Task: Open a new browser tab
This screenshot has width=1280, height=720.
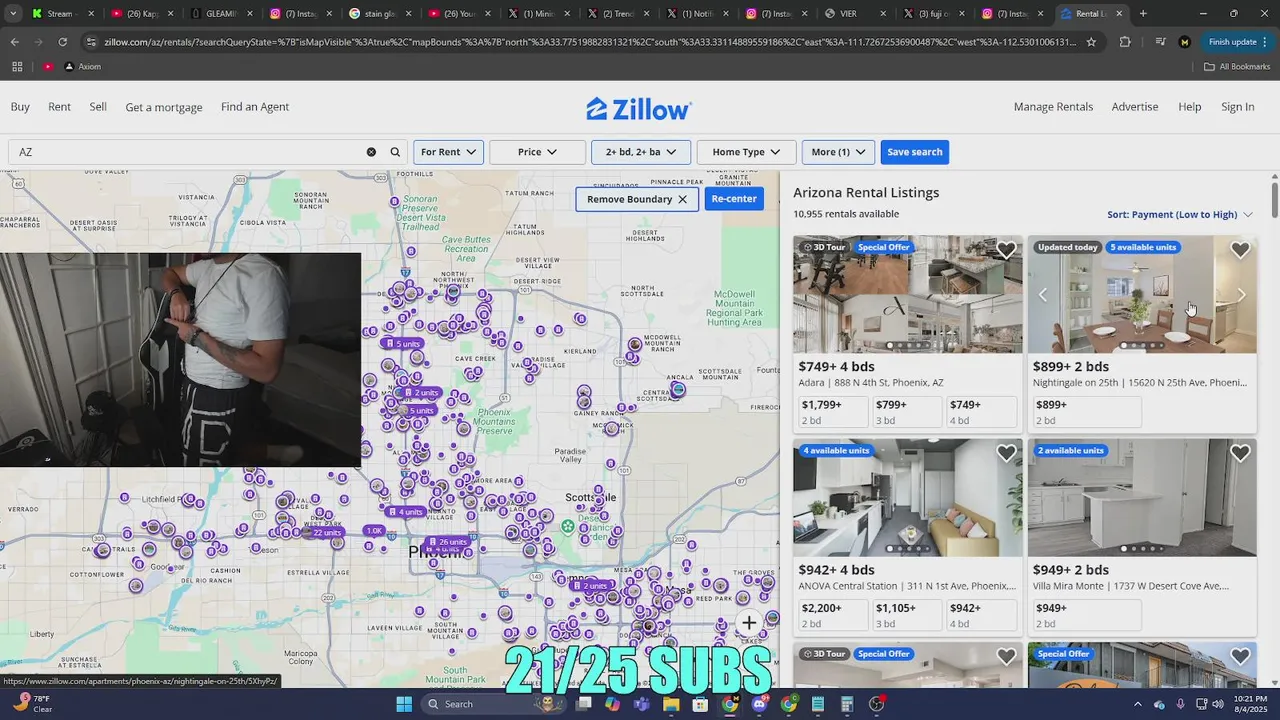Action: tap(1143, 14)
